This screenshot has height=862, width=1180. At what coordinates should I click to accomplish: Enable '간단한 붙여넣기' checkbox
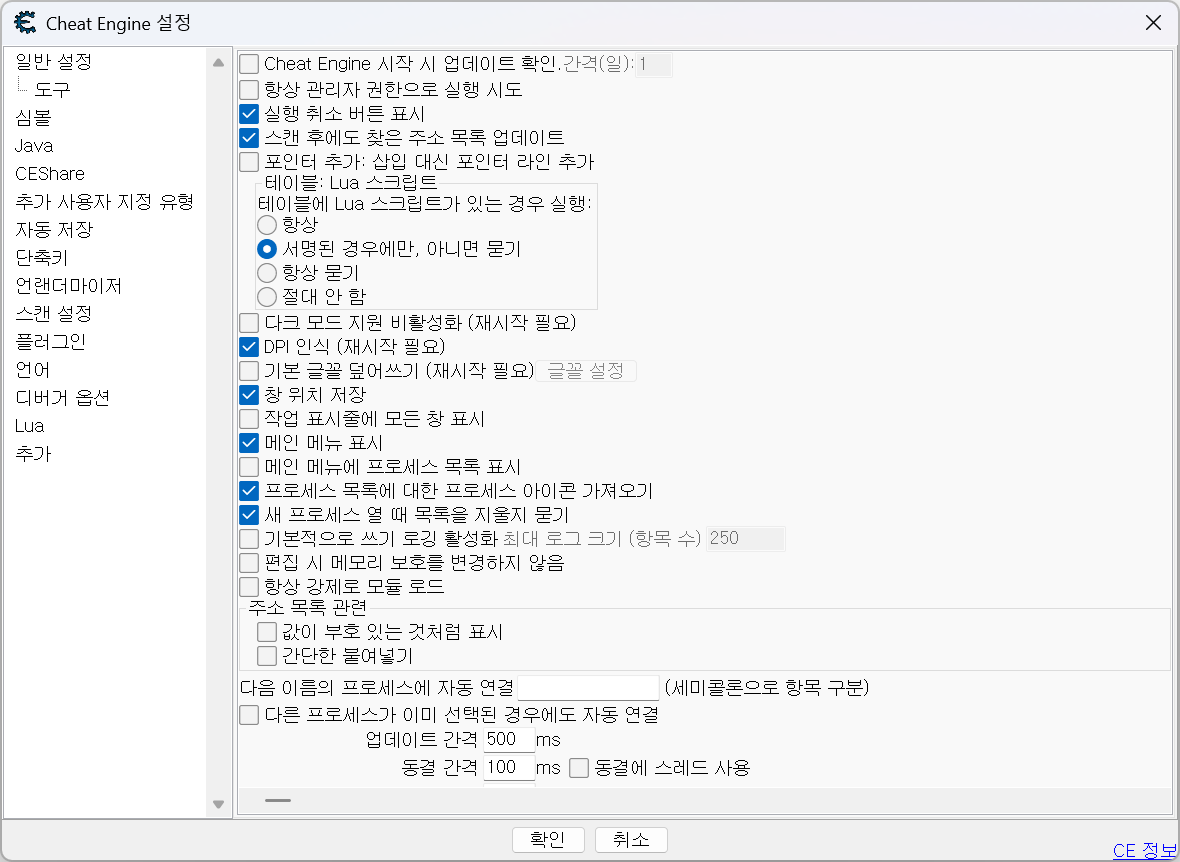tap(267, 656)
